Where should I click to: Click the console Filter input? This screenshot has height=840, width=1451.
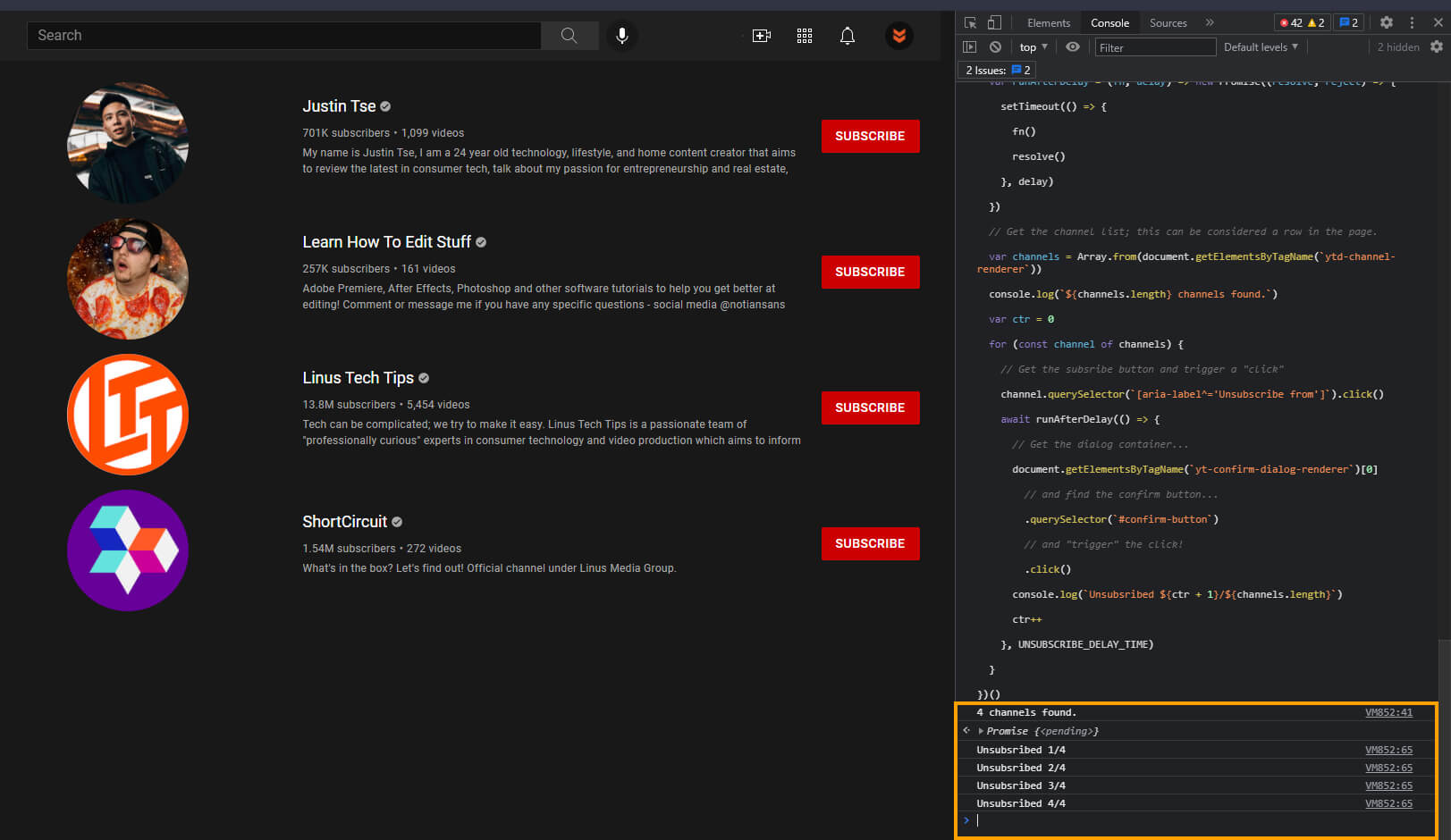pos(1155,47)
